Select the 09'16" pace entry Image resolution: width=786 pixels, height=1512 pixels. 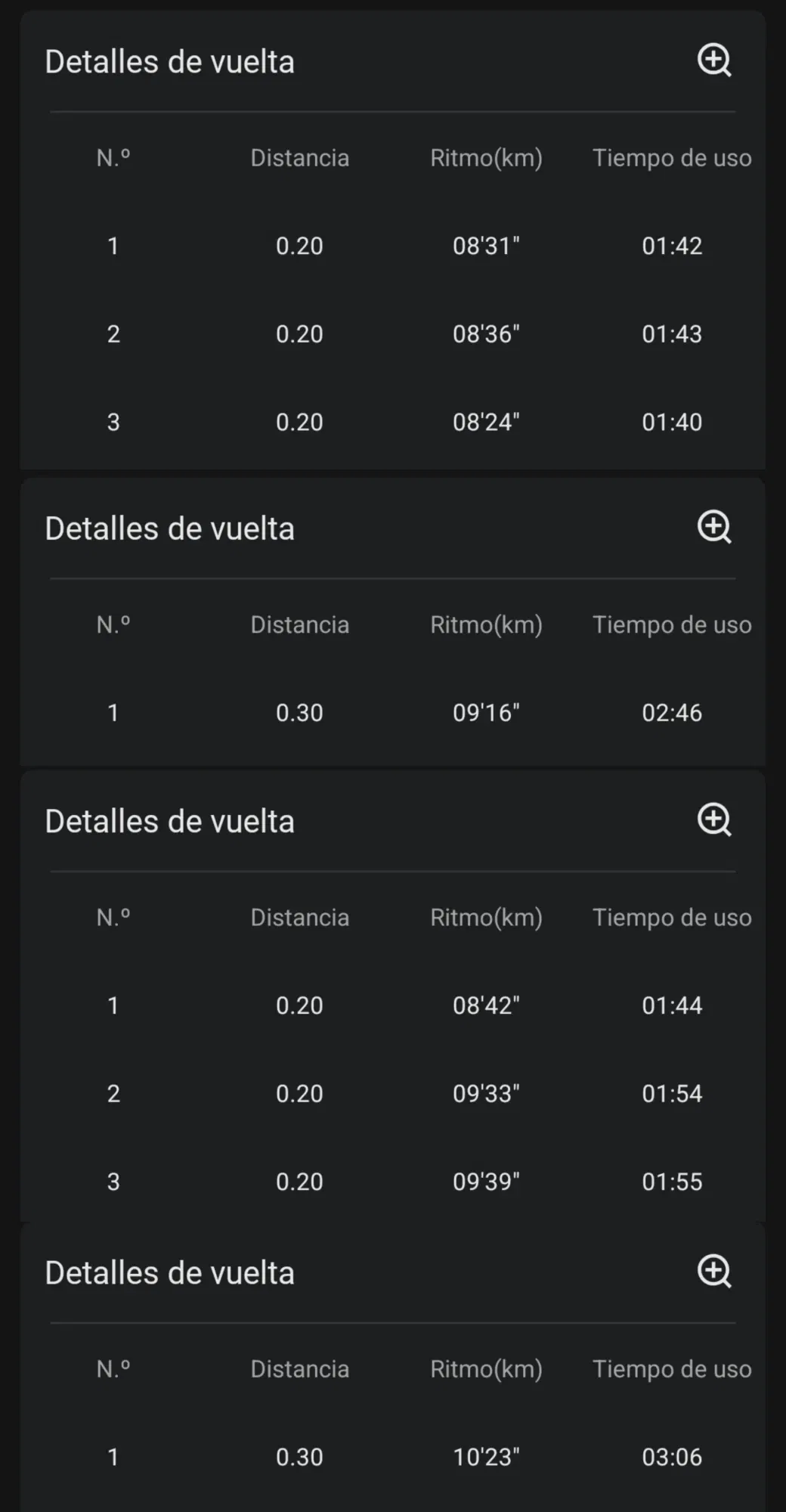(486, 712)
